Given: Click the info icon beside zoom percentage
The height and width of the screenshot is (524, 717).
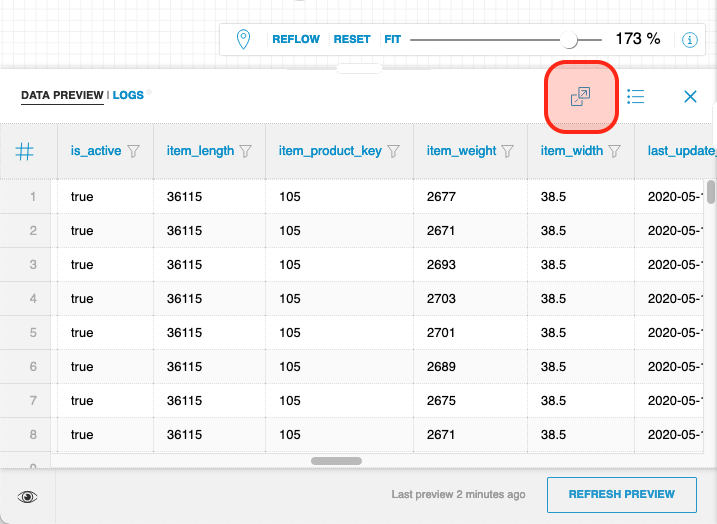Looking at the screenshot, I should click(x=690, y=40).
